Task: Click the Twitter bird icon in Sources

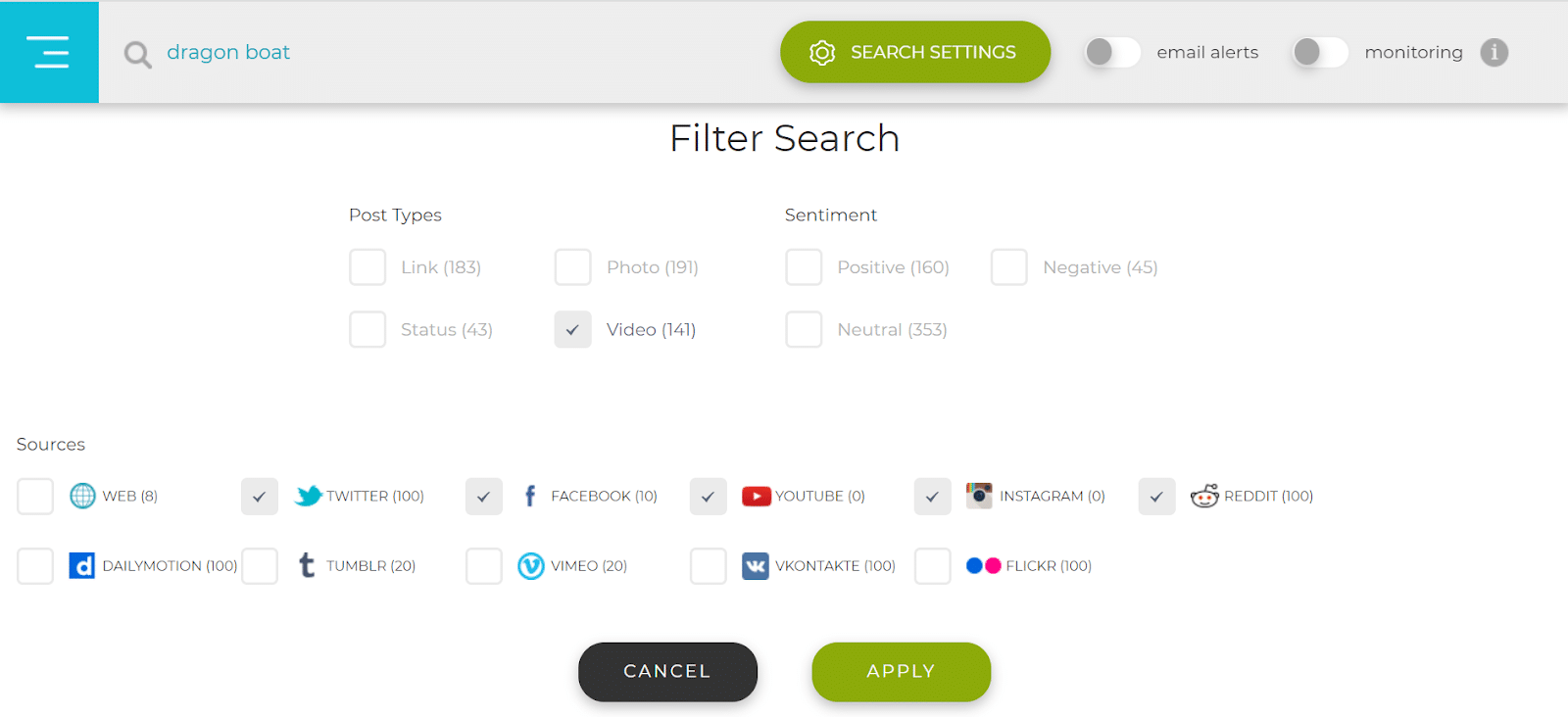Action: coord(307,496)
